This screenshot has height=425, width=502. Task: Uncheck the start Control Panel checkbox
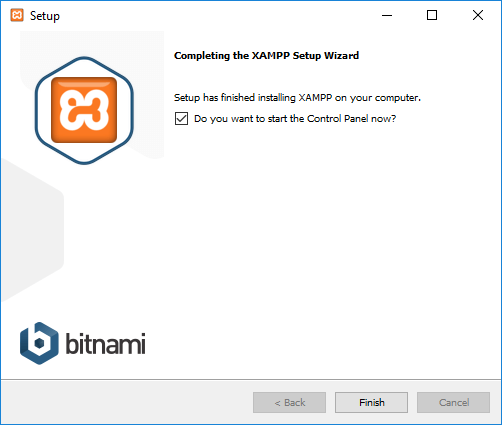(x=181, y=119)
